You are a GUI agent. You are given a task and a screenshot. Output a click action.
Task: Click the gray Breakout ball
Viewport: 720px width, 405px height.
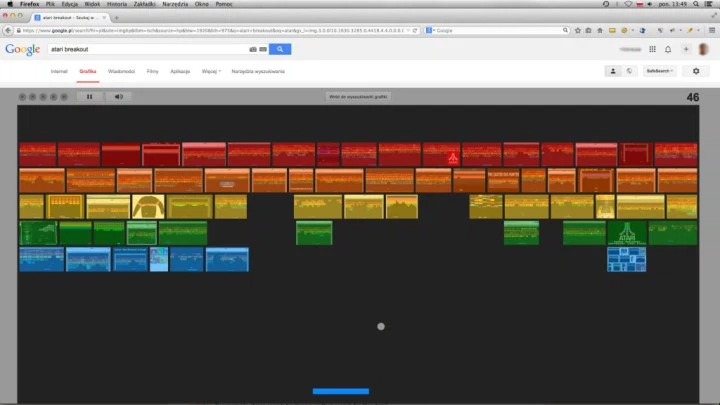381,326
